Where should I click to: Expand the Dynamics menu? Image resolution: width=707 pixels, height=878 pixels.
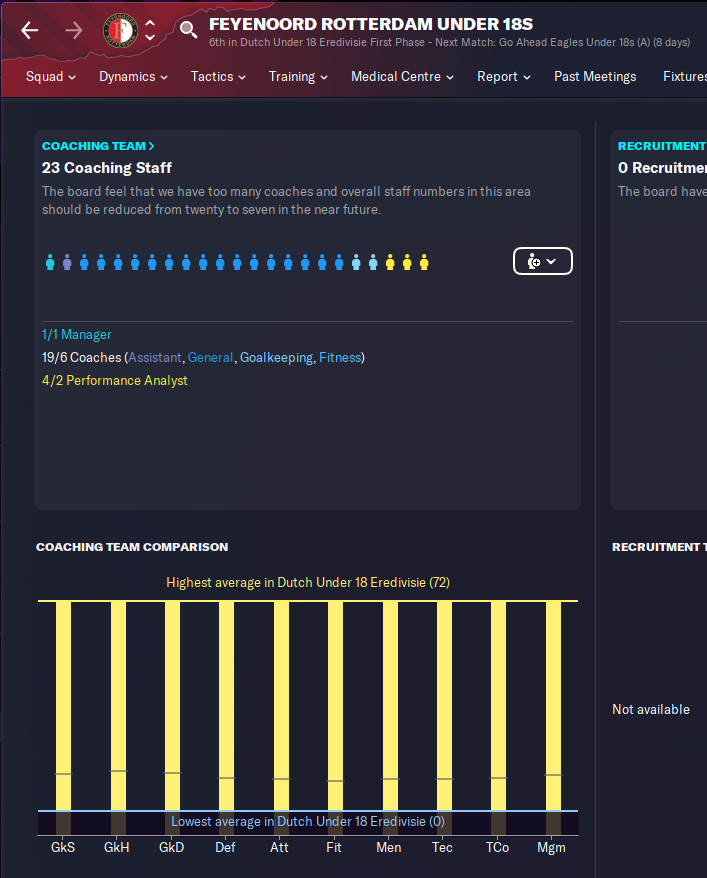(133, 77)
